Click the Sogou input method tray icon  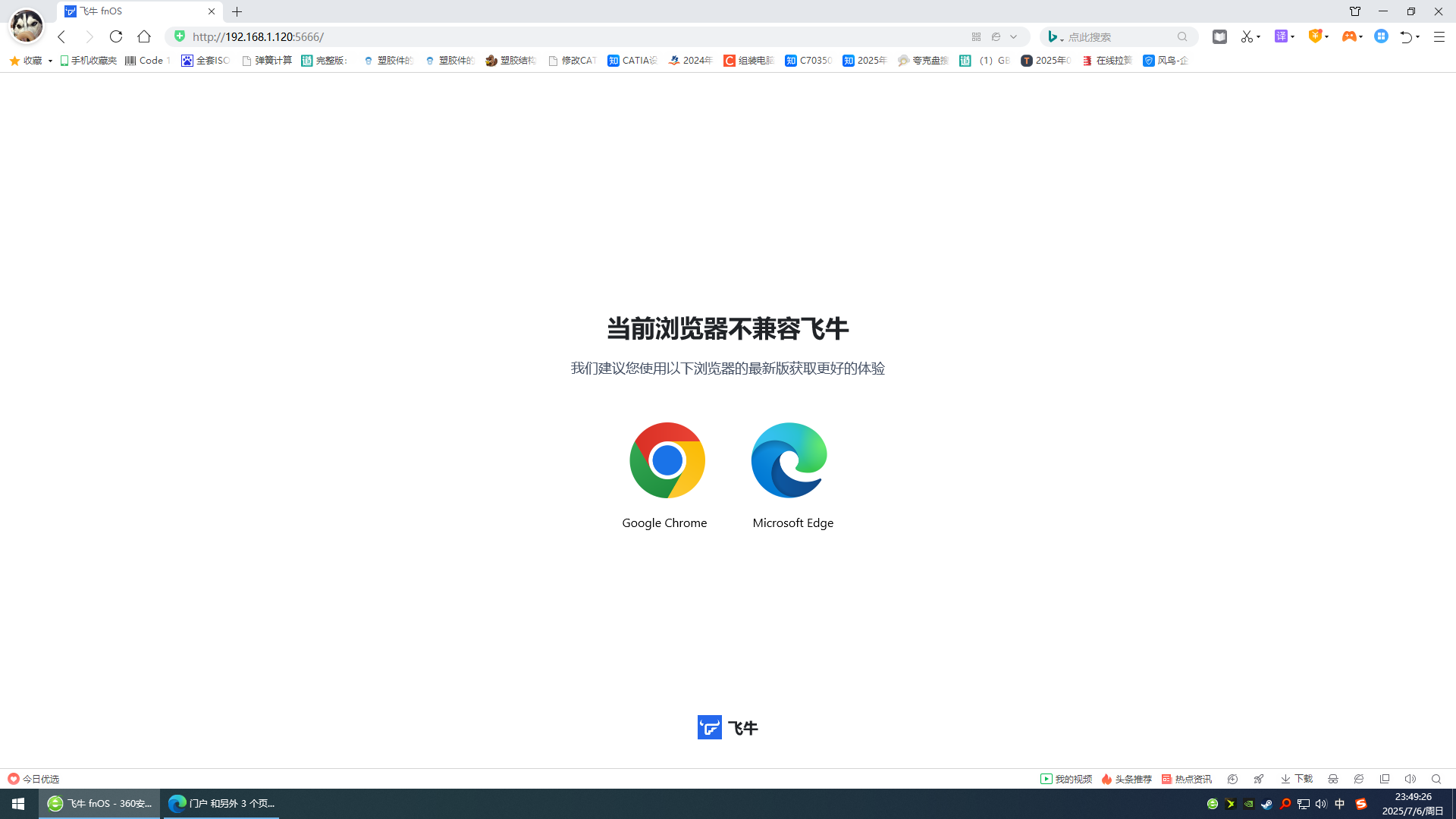[1361, 804]
